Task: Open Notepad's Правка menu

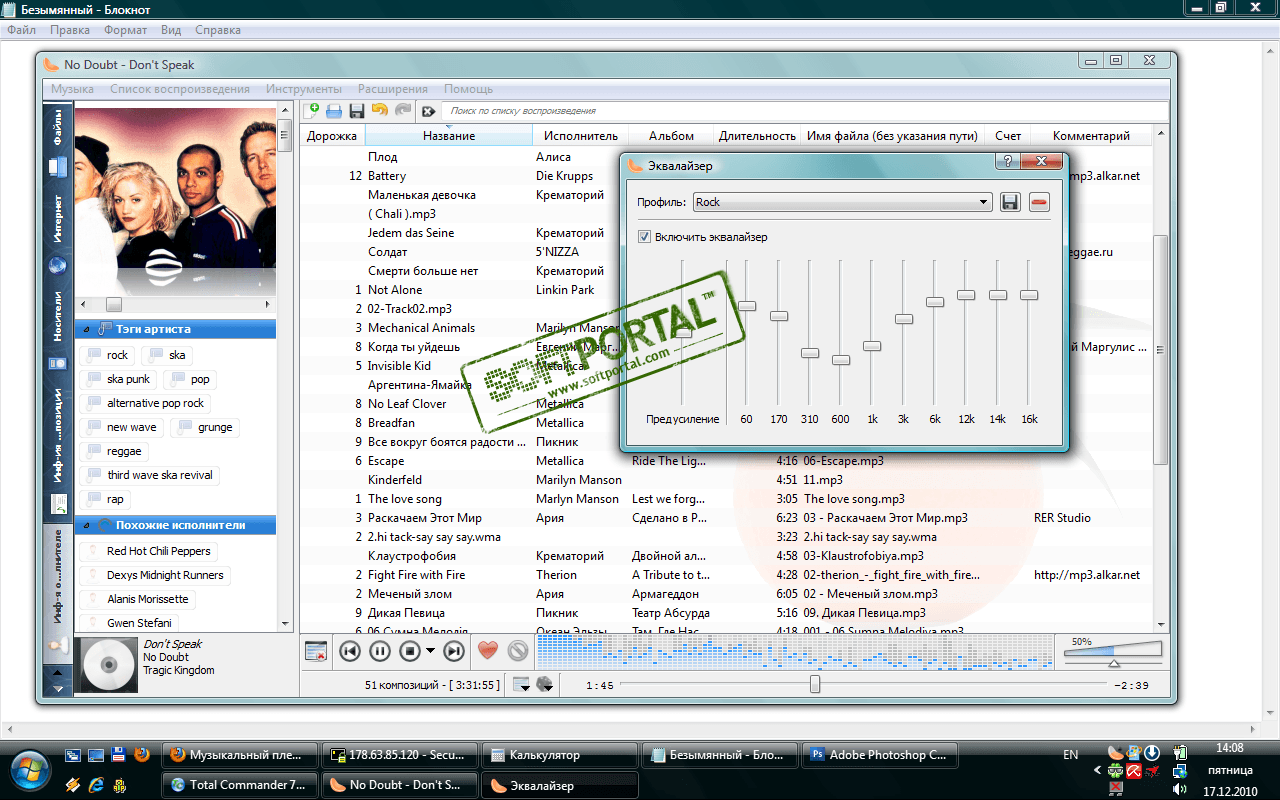Action: click(70, 30)
